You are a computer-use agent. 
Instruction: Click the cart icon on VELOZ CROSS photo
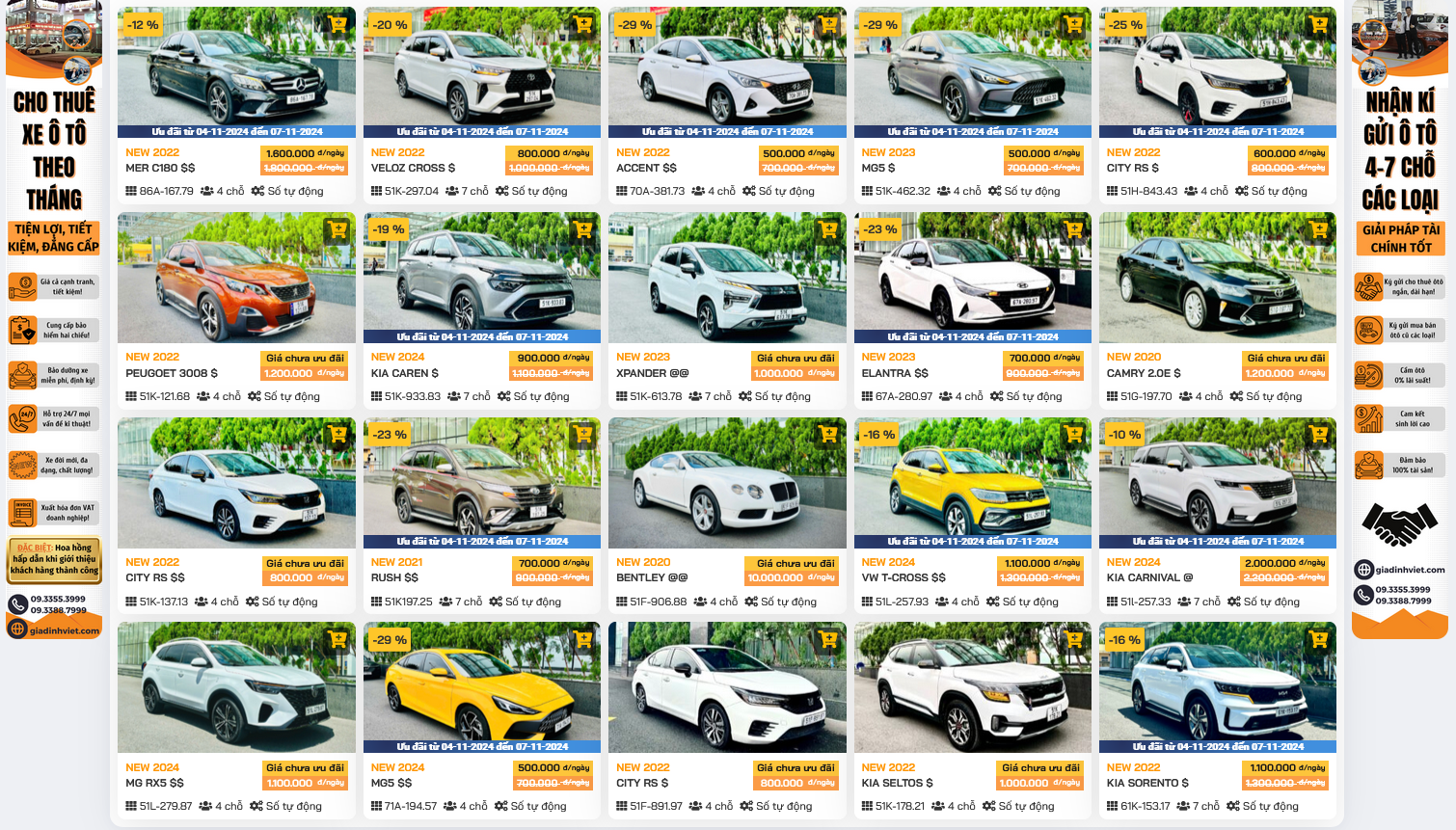[583, 25]
